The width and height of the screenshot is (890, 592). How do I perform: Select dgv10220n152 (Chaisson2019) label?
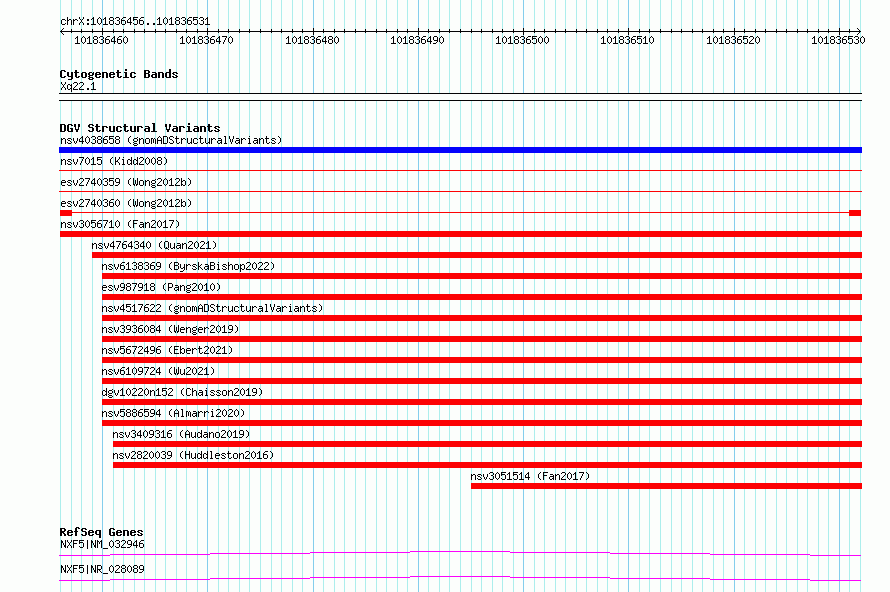[x=182, y=392]
